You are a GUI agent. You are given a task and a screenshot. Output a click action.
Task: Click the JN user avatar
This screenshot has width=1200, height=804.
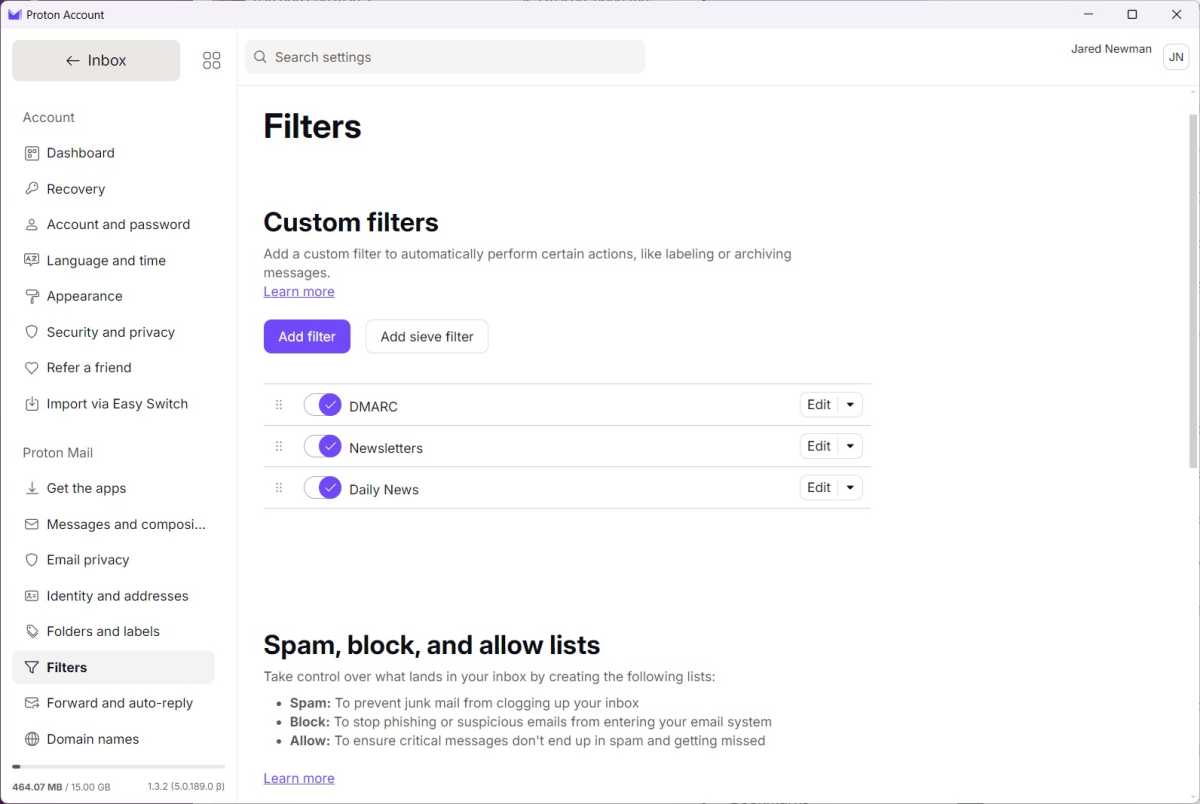1176,57
